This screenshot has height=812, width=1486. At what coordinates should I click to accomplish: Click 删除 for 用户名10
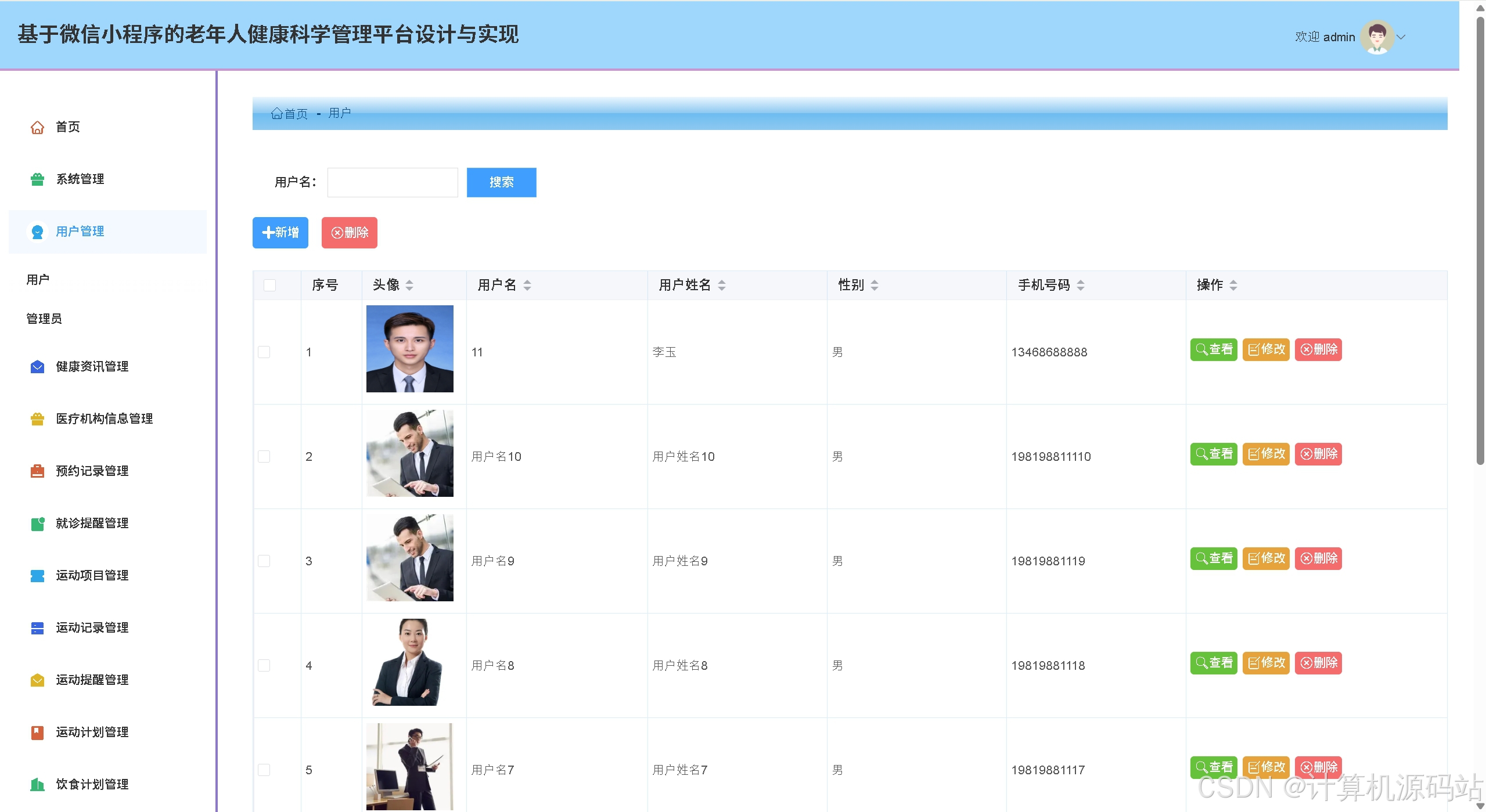click(x=1318, y=454)
